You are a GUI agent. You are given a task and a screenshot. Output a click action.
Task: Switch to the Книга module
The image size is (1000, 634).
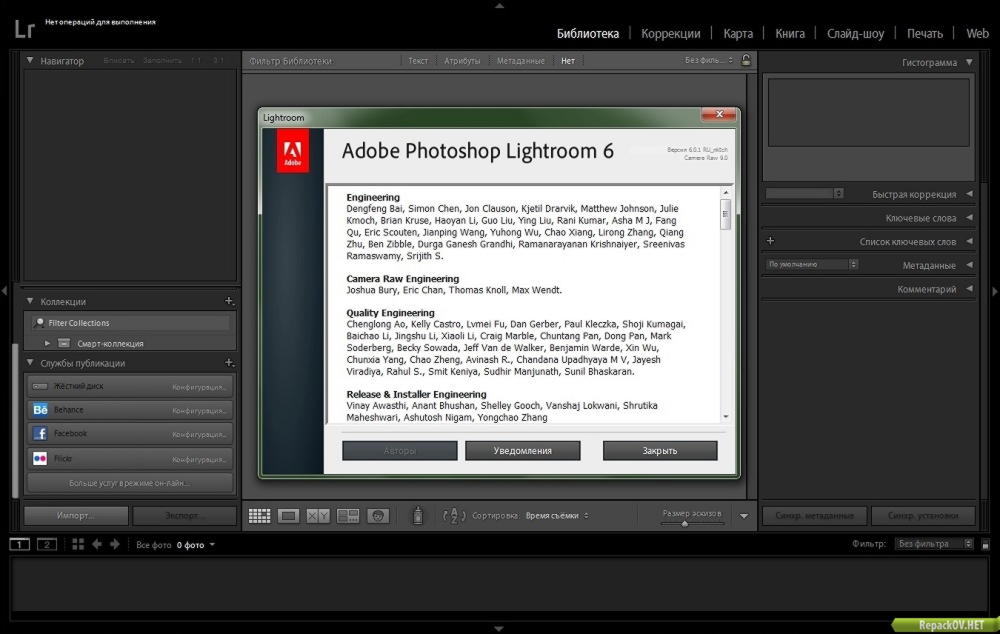pos(790,33)
